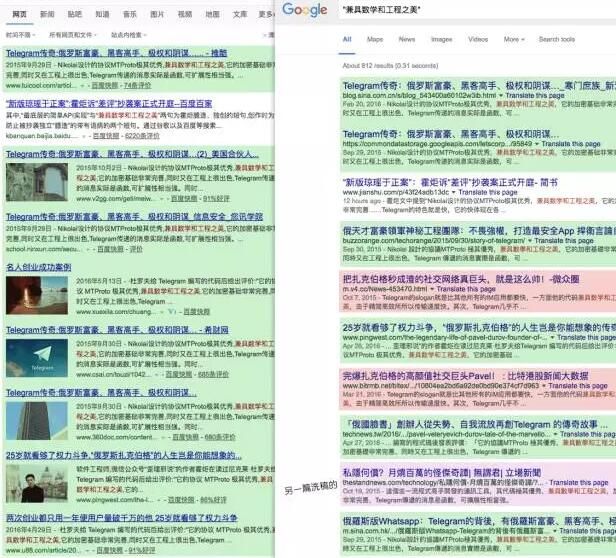Open Google Search tools

557,39
